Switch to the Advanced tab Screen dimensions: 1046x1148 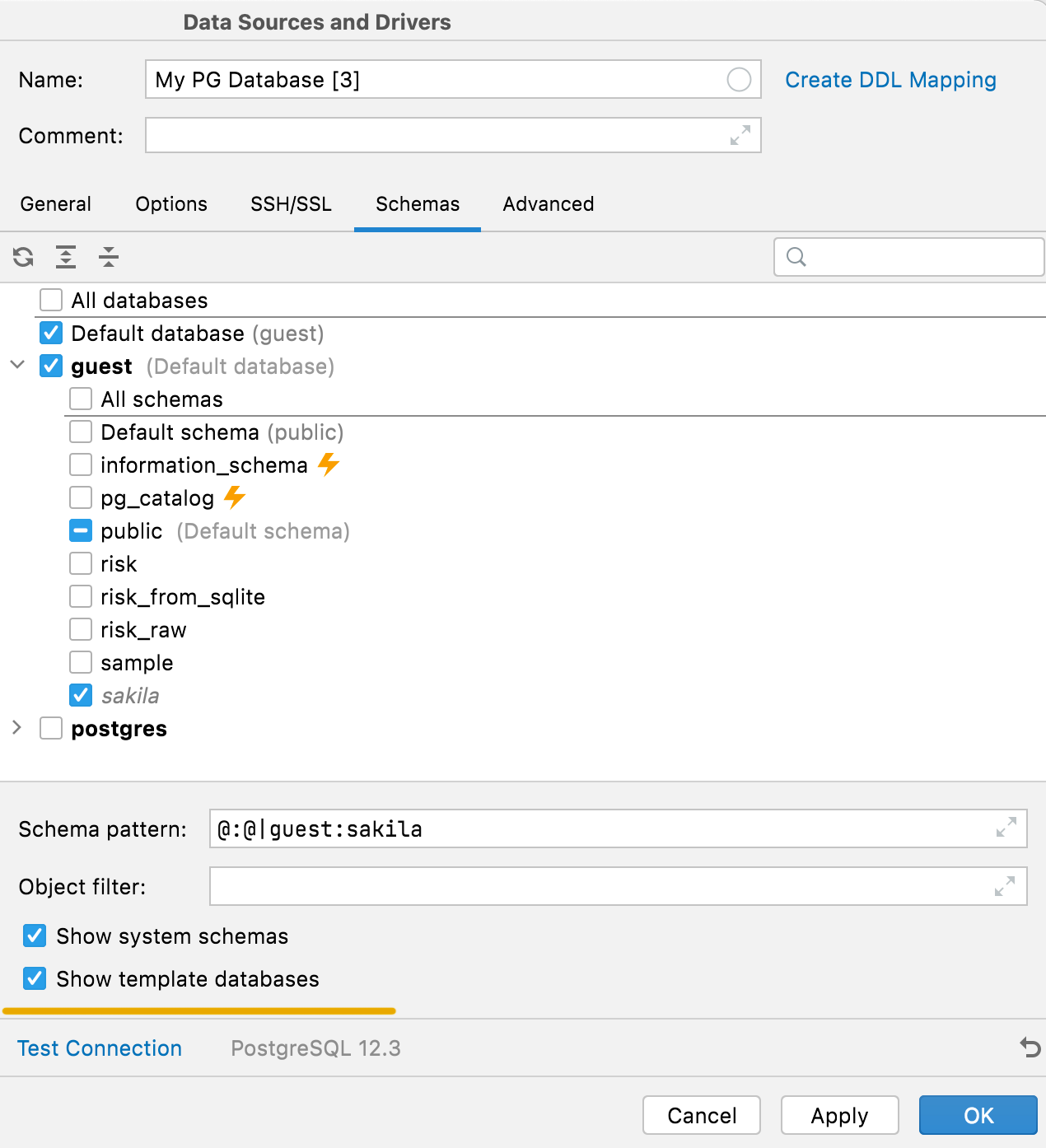[x=549, y=204]
